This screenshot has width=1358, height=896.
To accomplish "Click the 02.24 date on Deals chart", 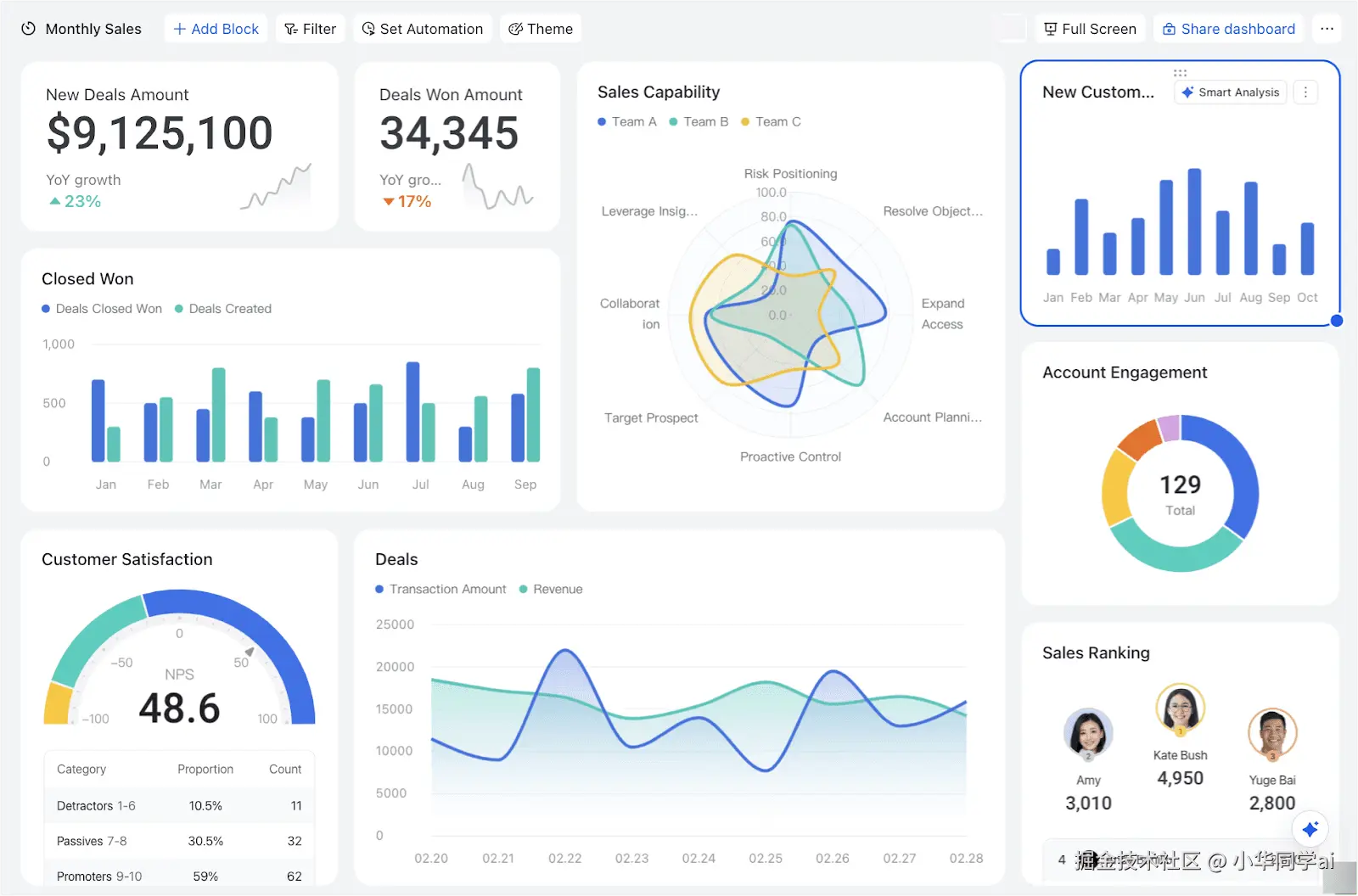I will point(699,859).
